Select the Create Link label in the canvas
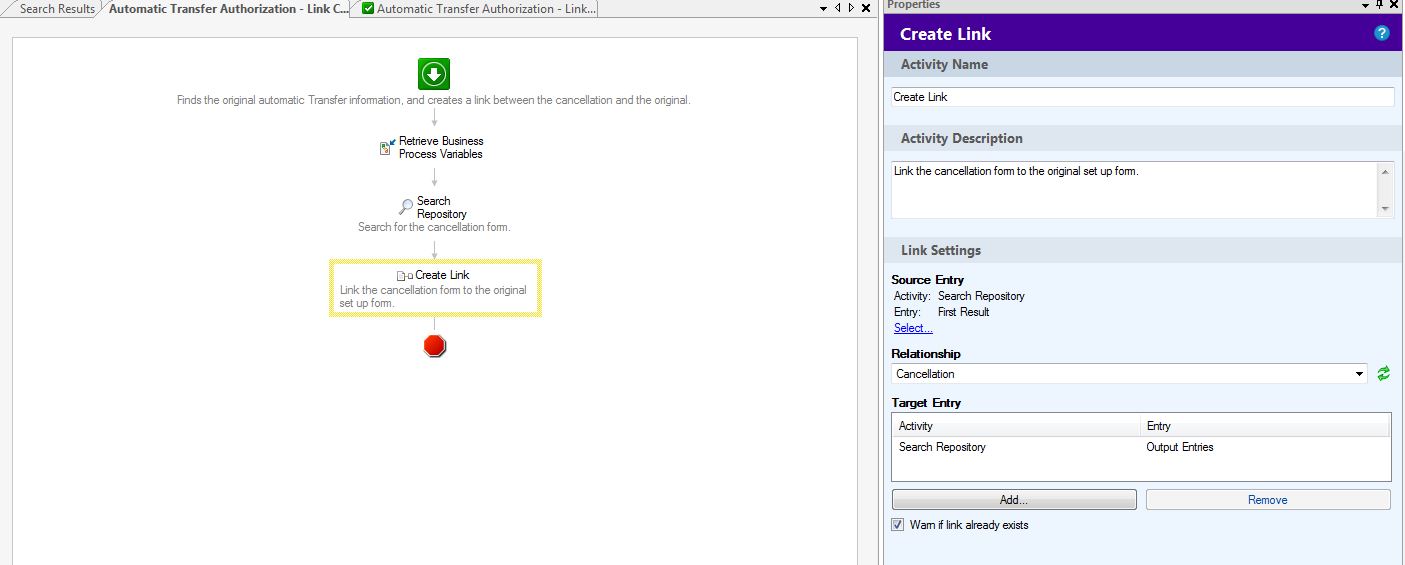Viewport: 1405px width, 565px height. 442,275
